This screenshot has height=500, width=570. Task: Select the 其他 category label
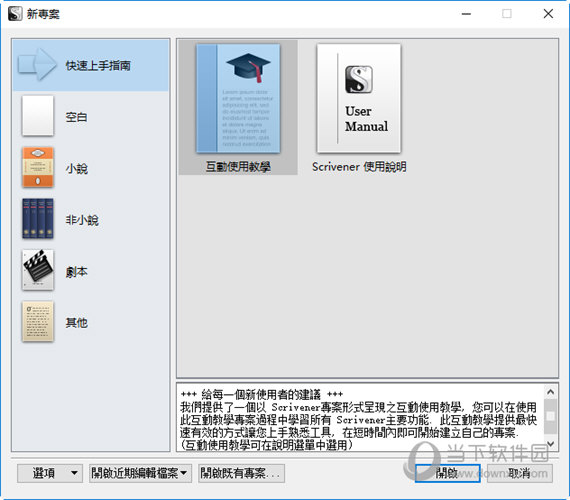pyautogui.click(x=76, y=323)
